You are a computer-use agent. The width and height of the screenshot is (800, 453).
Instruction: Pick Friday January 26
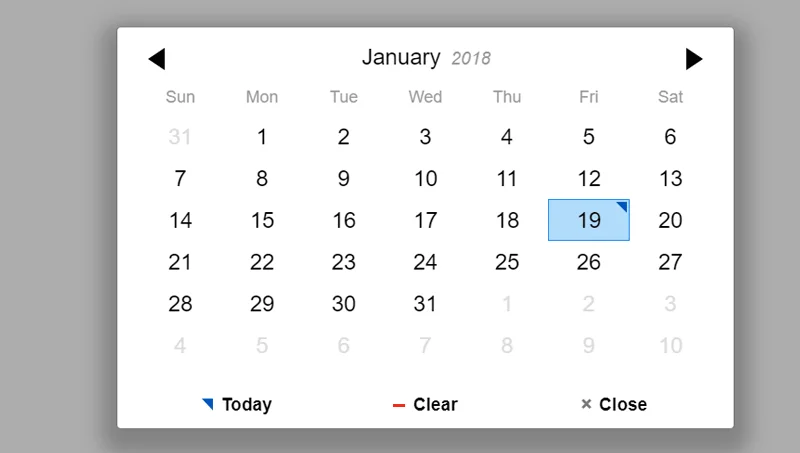tap(589, 262)
